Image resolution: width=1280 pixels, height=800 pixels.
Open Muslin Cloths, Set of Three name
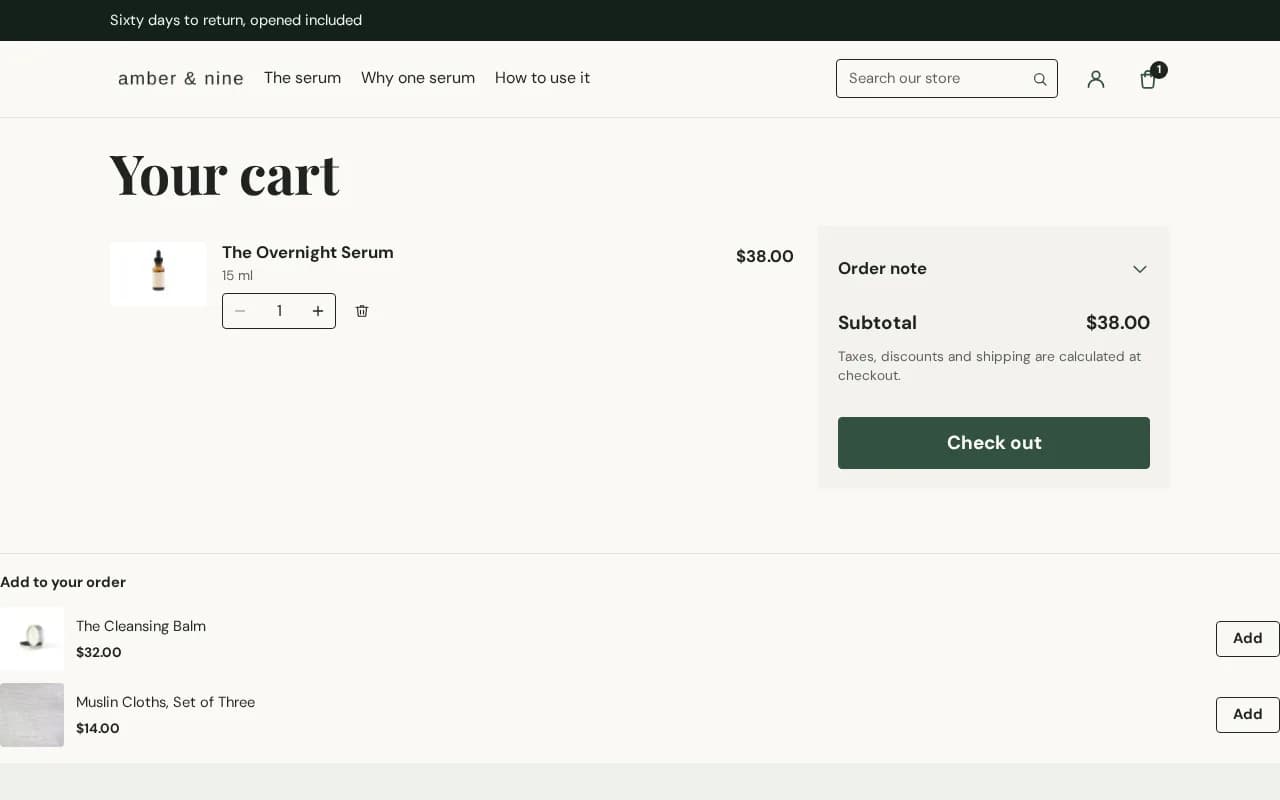coord(165,702)
